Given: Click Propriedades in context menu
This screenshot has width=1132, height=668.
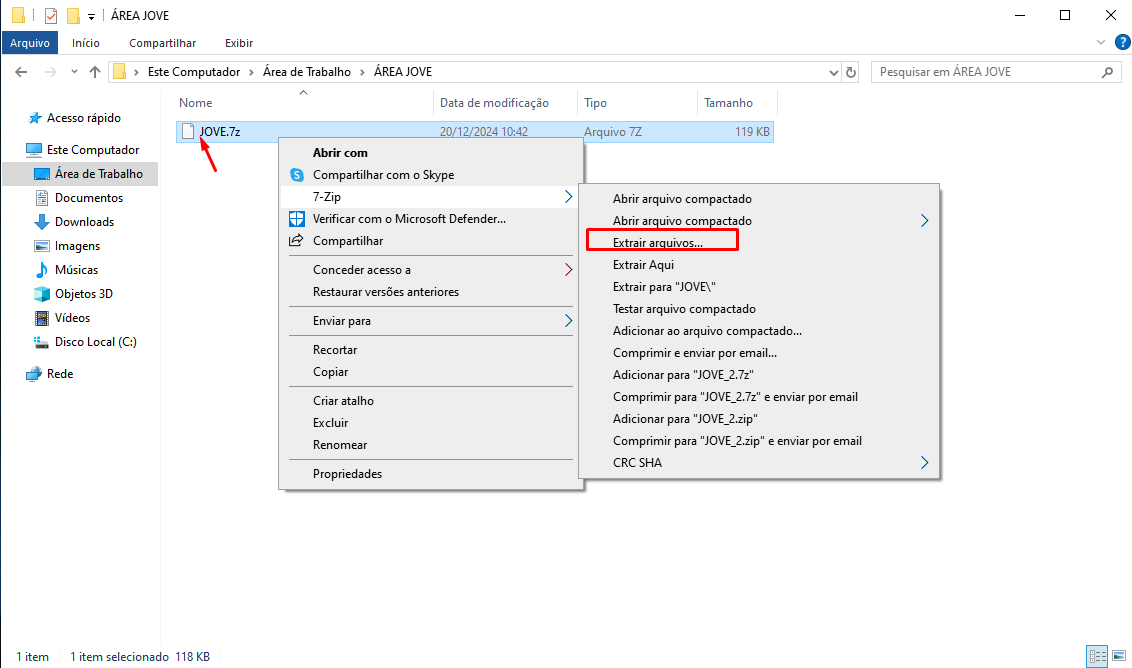Looking at the screenshot, I should (347, 474).
